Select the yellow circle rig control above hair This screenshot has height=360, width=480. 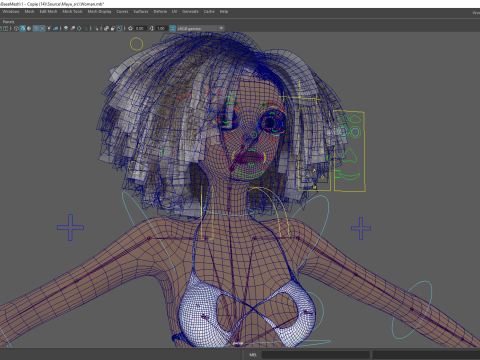136,44
